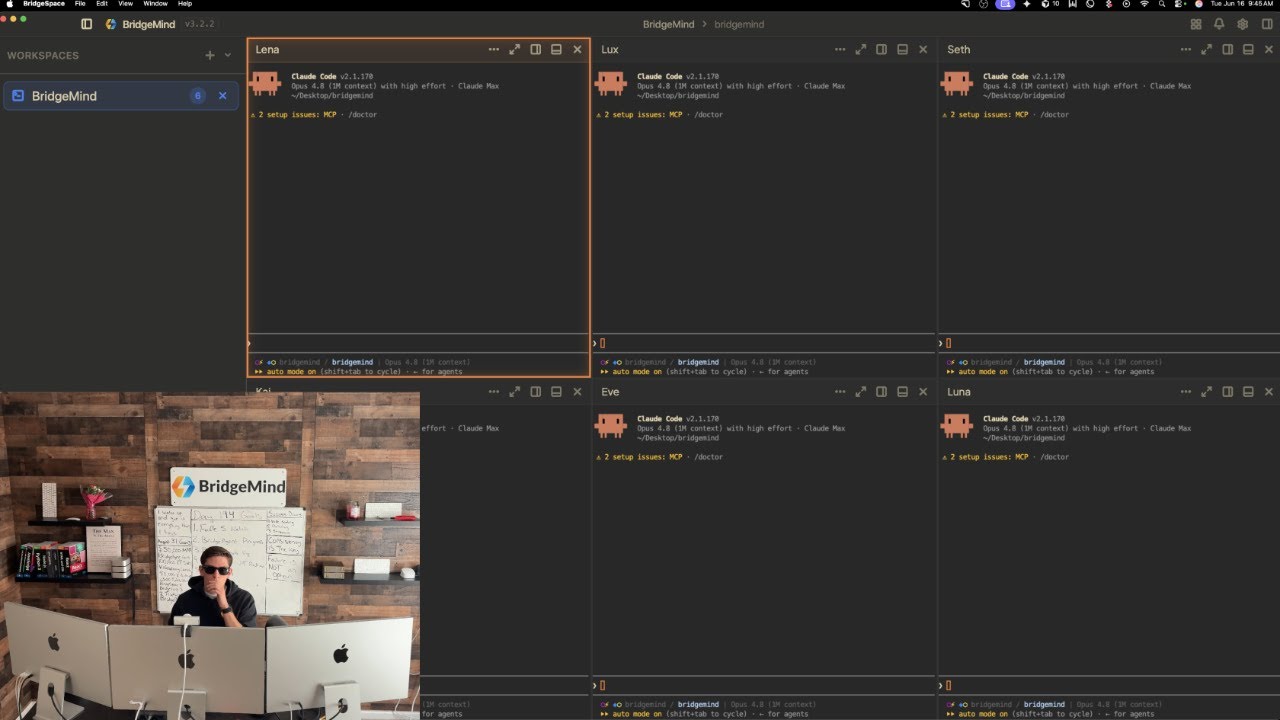Image resolution: width=1280 pixels, height=720 pixels.
Task: Close the Lux pane
Action: 923,49
